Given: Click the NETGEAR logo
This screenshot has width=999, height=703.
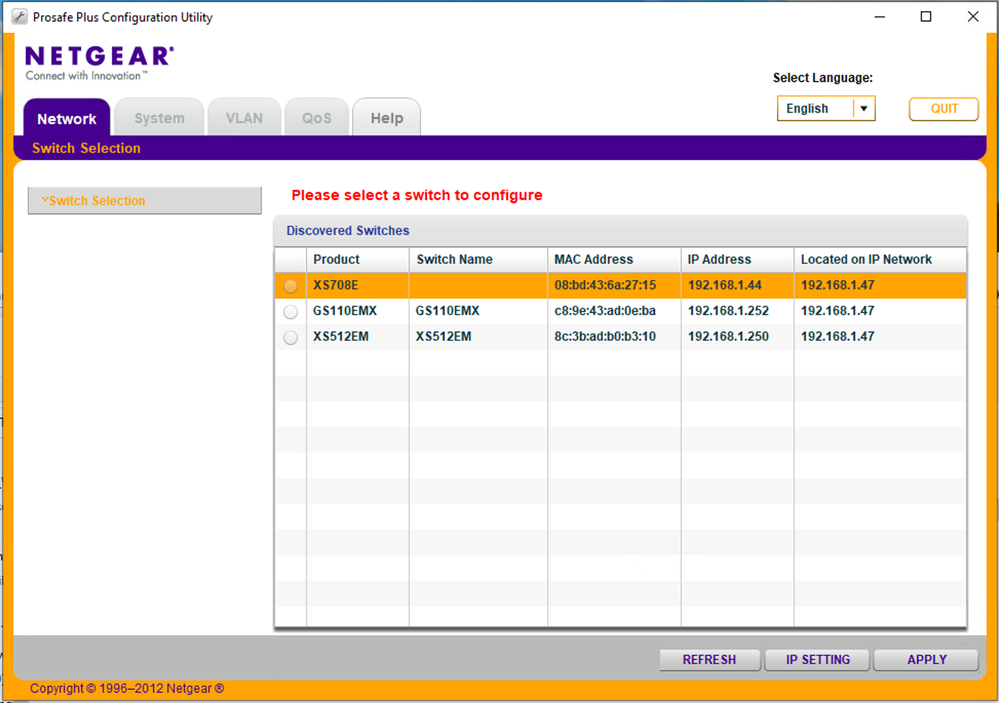Looking at the screenshot, I should click(99, 62).
